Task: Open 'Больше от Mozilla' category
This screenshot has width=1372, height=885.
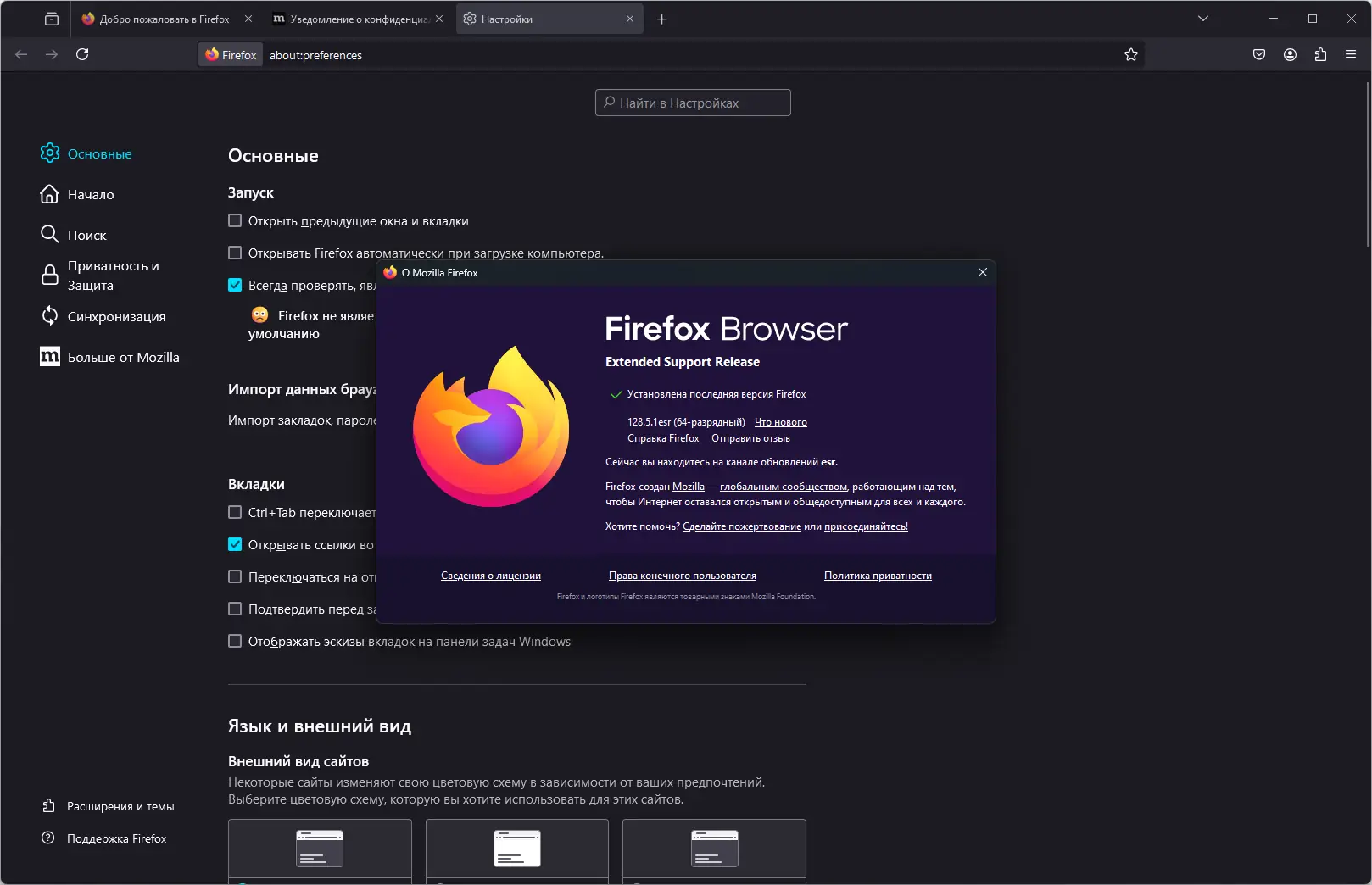Action: tap(109, 357)
